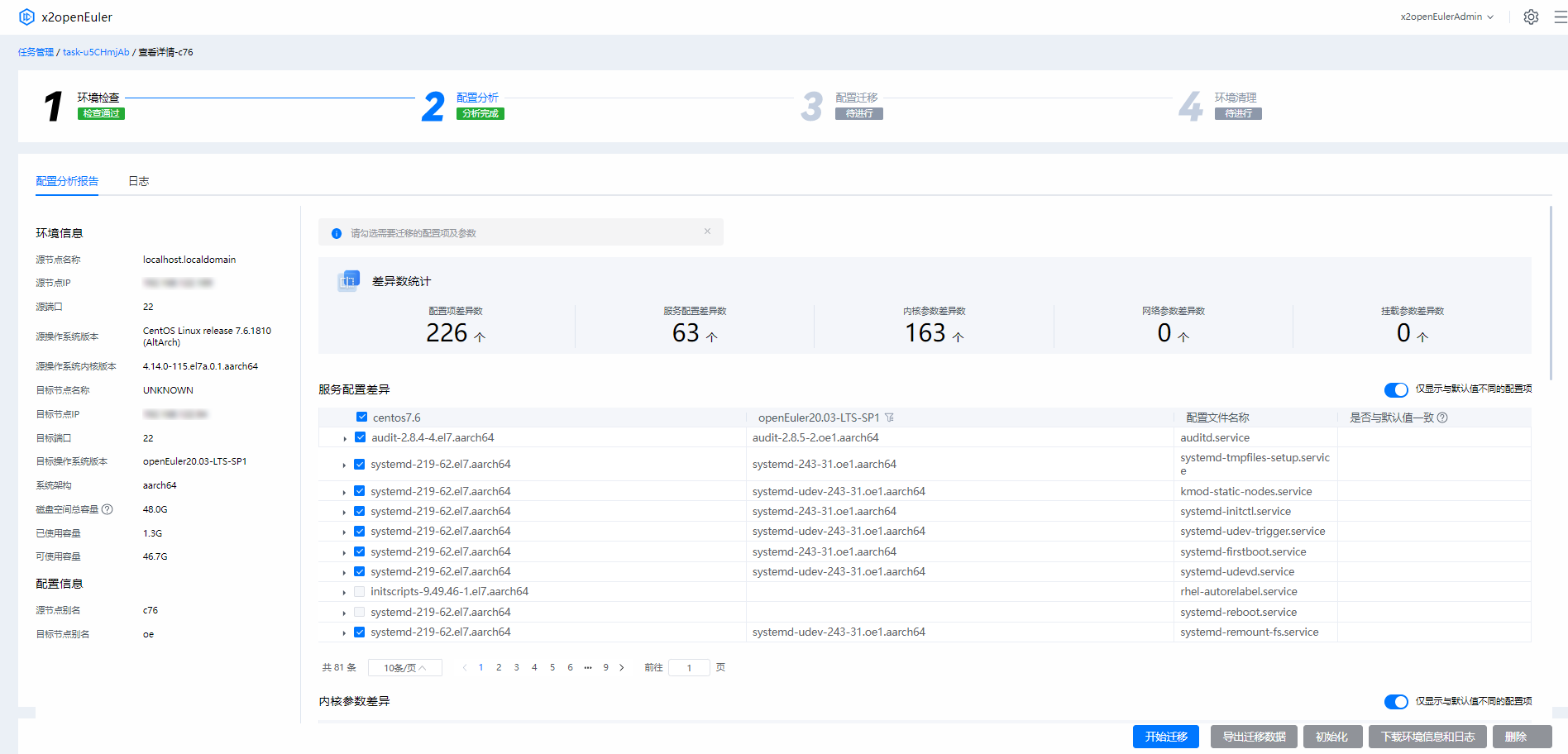Click help icon next to 是否与默认值一致

tap(1442, 418)
